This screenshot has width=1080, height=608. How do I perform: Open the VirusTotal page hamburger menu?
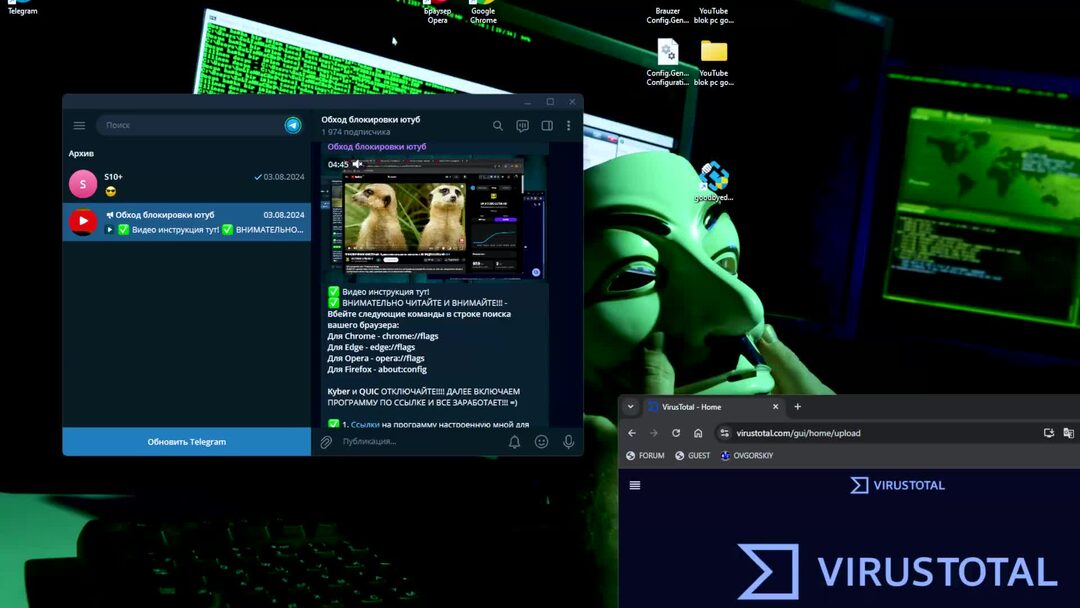pyautogui.click(x=635, y=485)
